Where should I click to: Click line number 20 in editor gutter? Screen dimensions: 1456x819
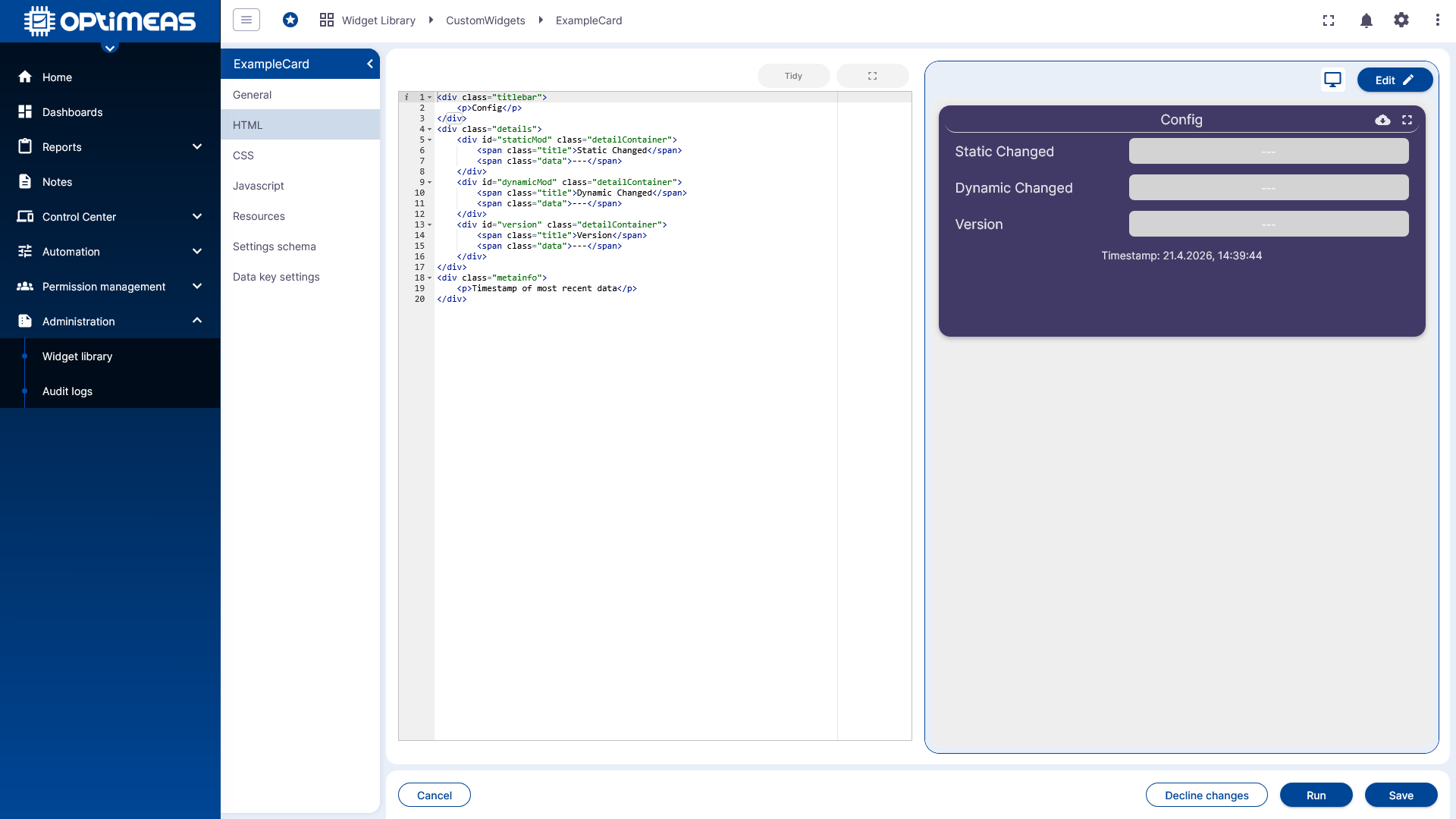coord(419,299)
